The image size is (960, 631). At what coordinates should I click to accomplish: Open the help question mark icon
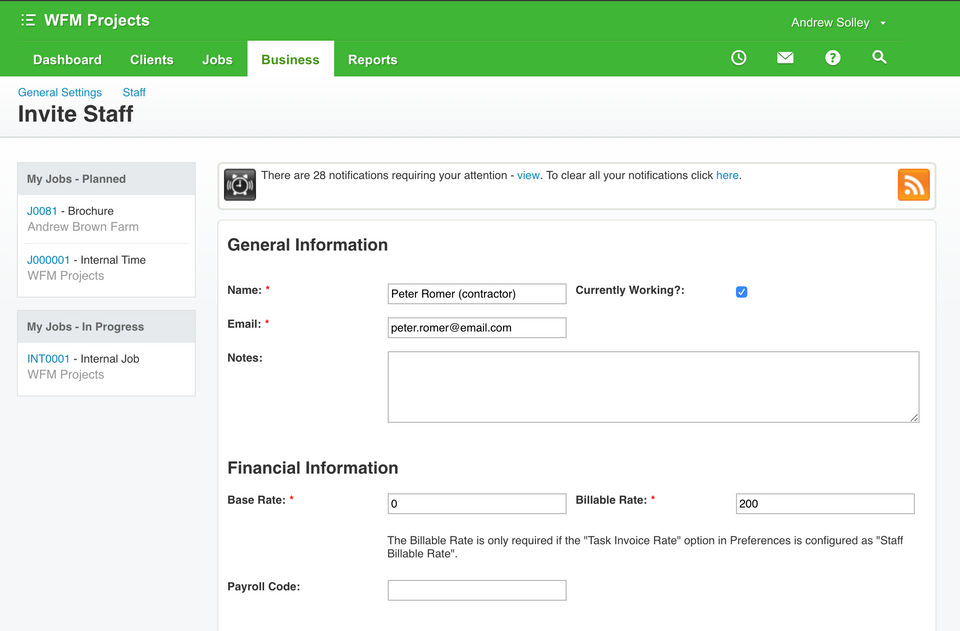832,58
